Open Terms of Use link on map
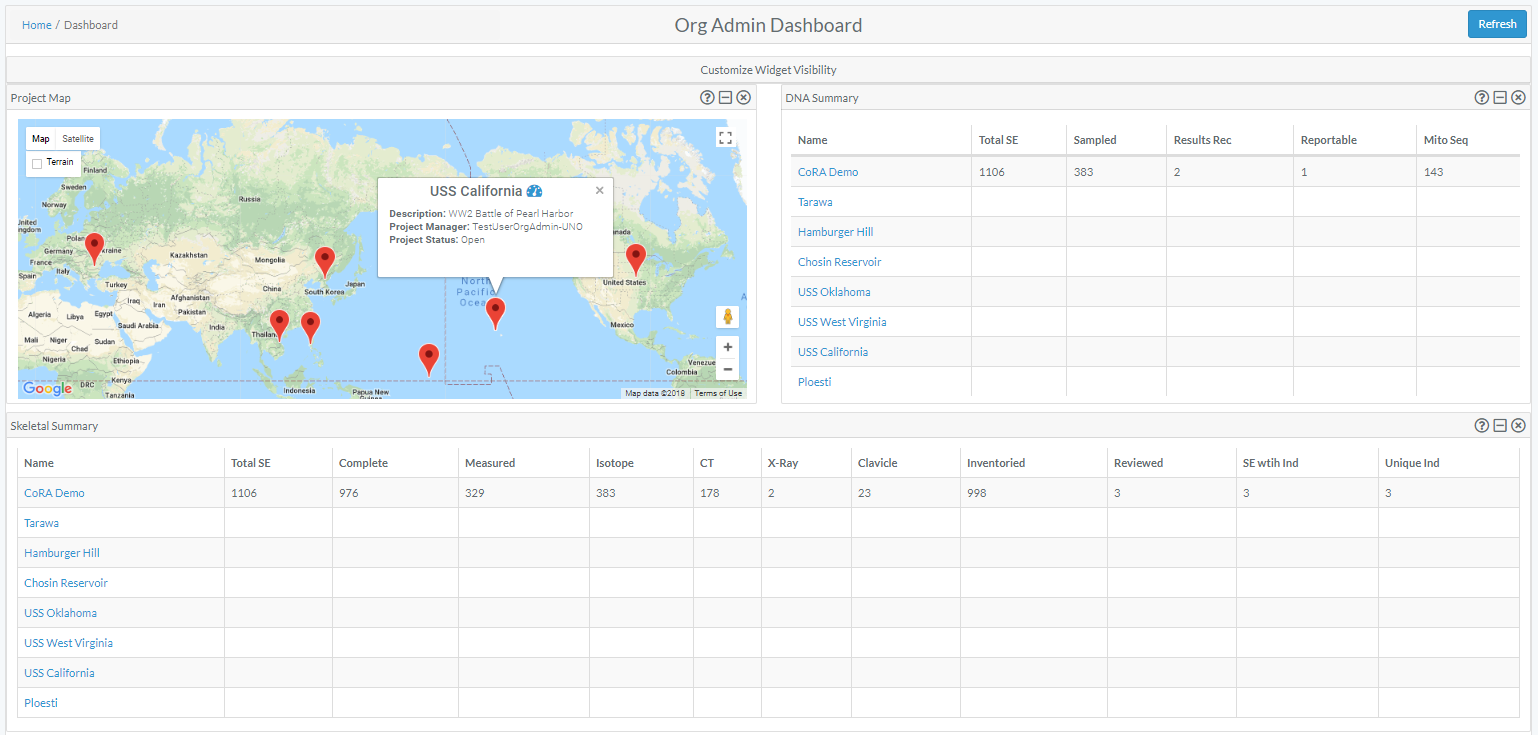The height and width of the screenshot is (735, 1538). tap(718, 393)
